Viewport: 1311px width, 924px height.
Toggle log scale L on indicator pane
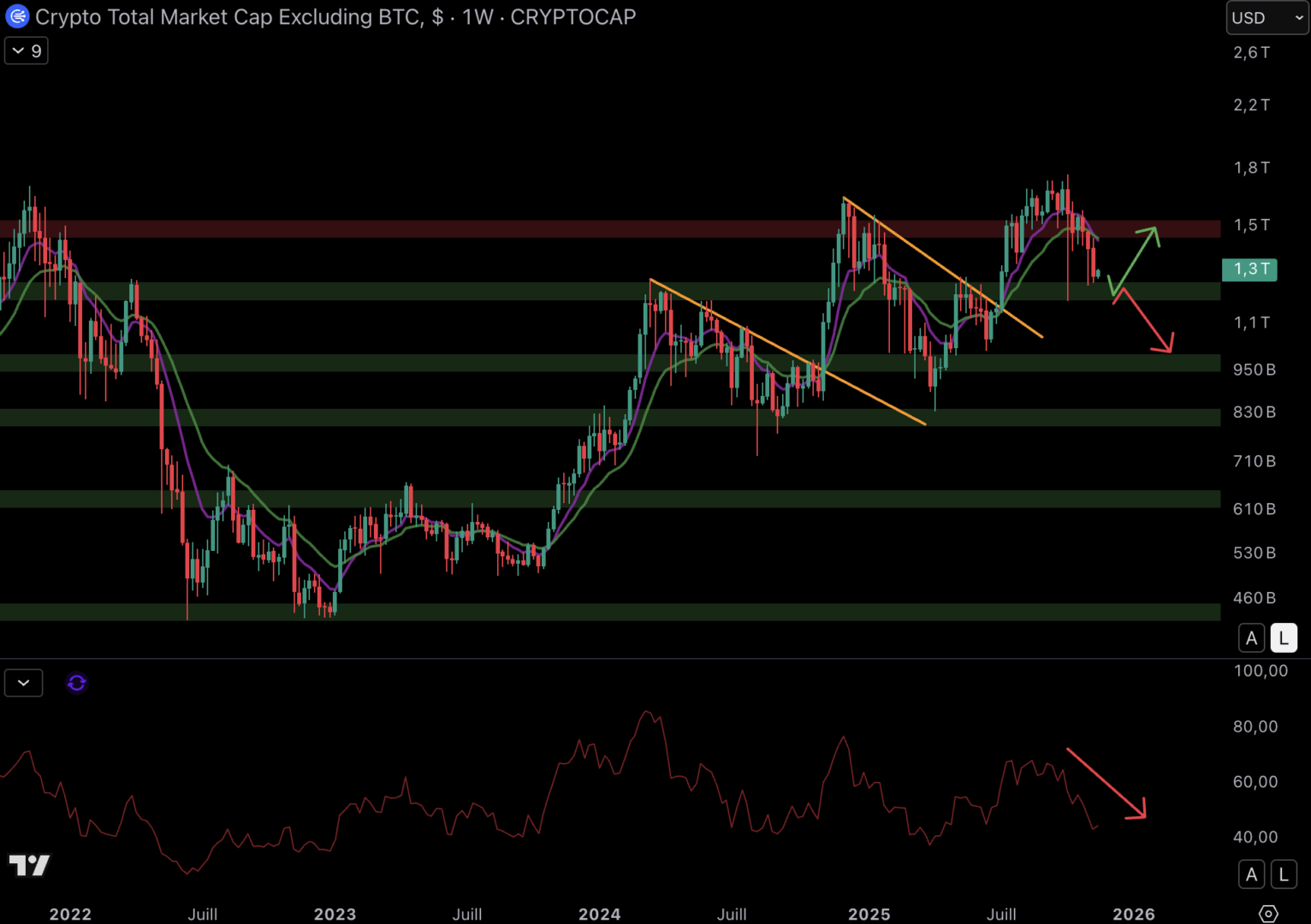[1284, 874]
